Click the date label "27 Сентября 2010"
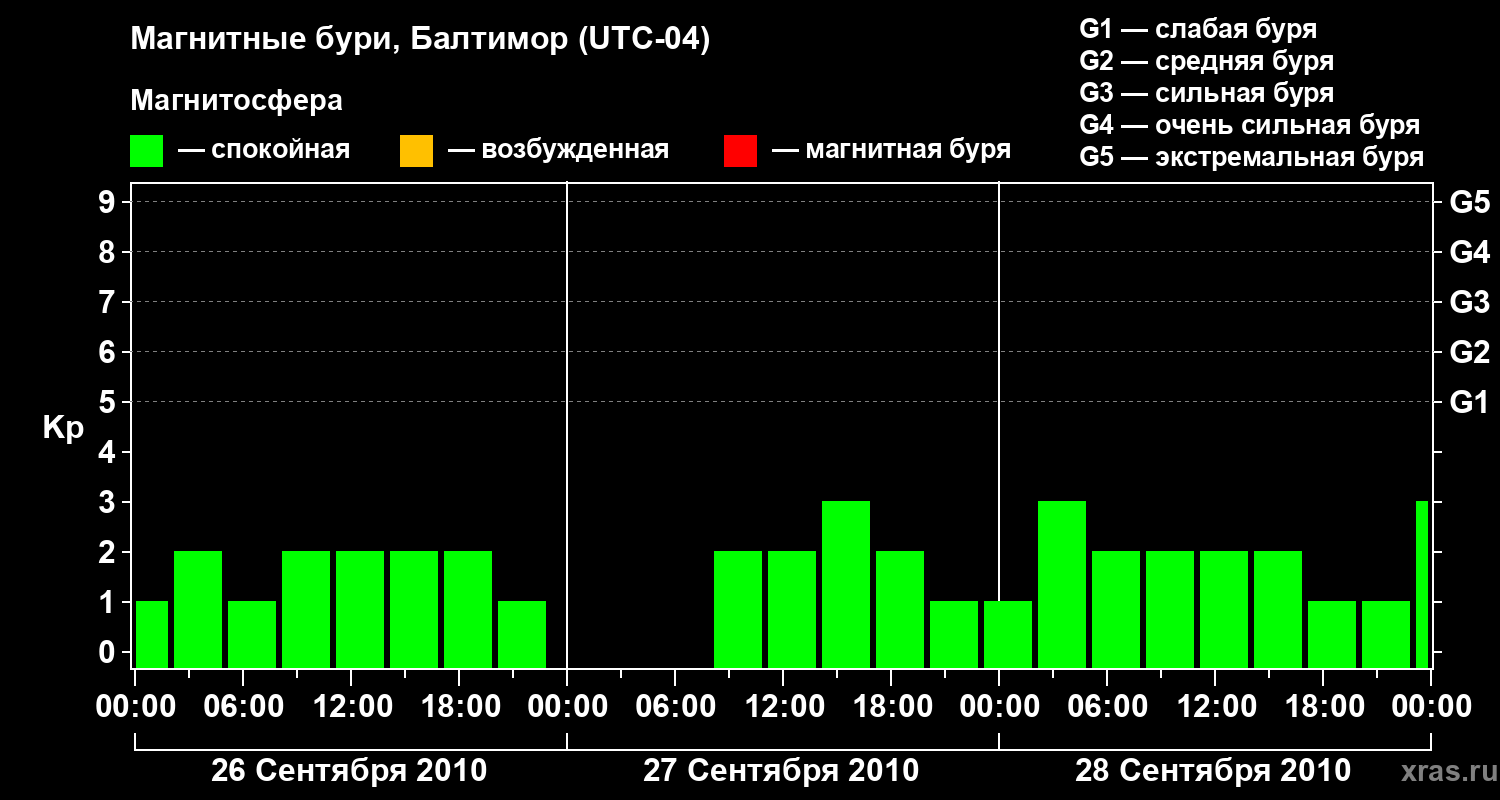The image size is (1500, 800). point(781,770)
